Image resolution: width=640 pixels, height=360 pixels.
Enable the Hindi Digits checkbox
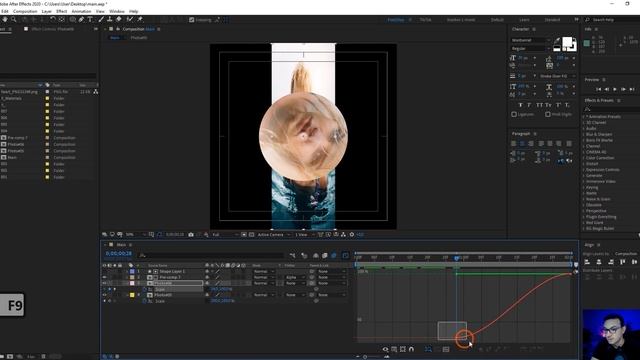pyautogui.click(x=548, y=115)
